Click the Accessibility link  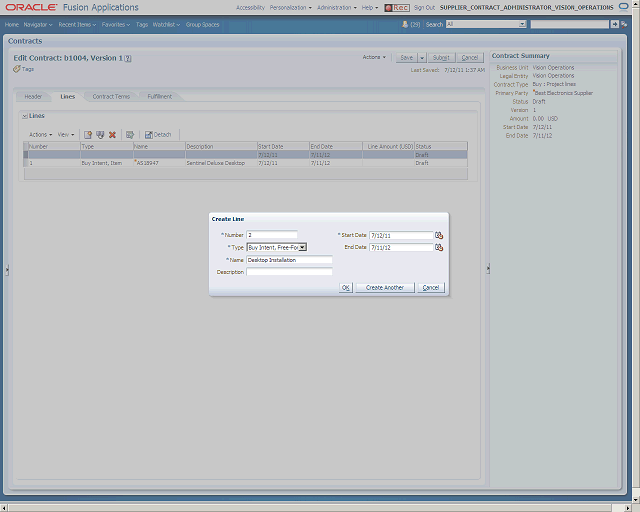(x=250, y=8)
